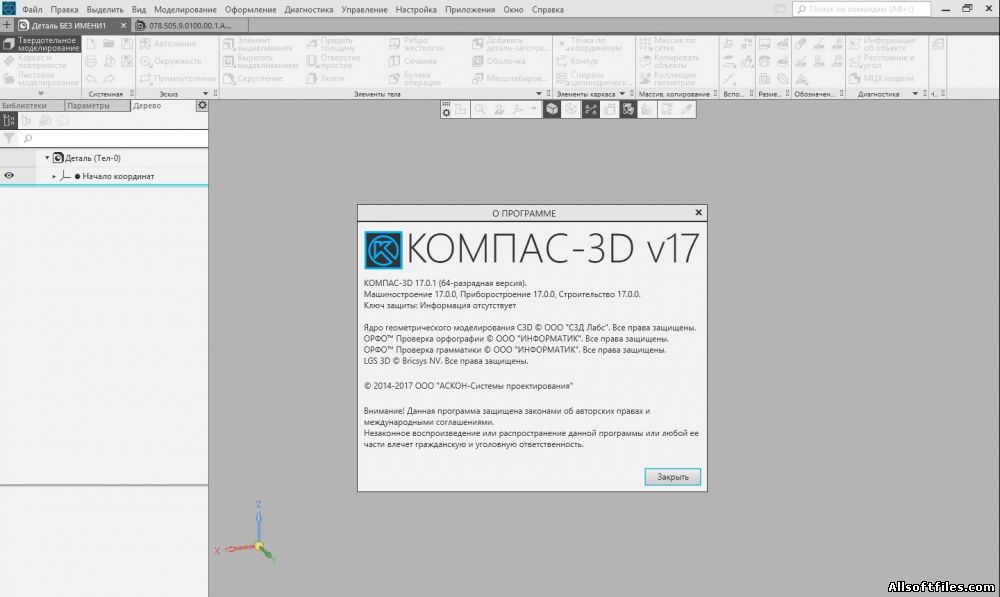Viewport: 1000px width, 597px height.
Task: Select the Окружность circle tool
Action: coord(170,61)
